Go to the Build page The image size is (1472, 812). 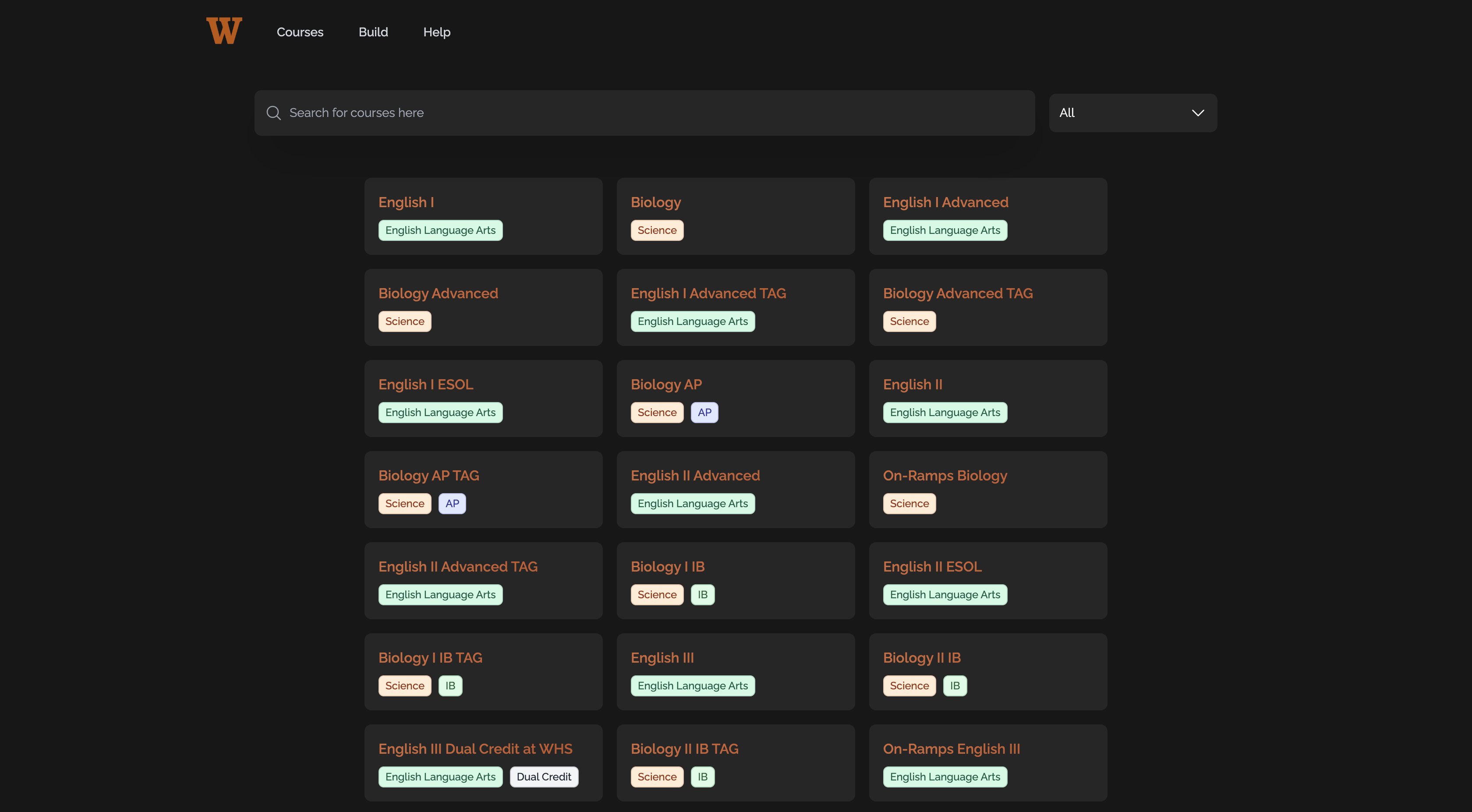(373, 32)
